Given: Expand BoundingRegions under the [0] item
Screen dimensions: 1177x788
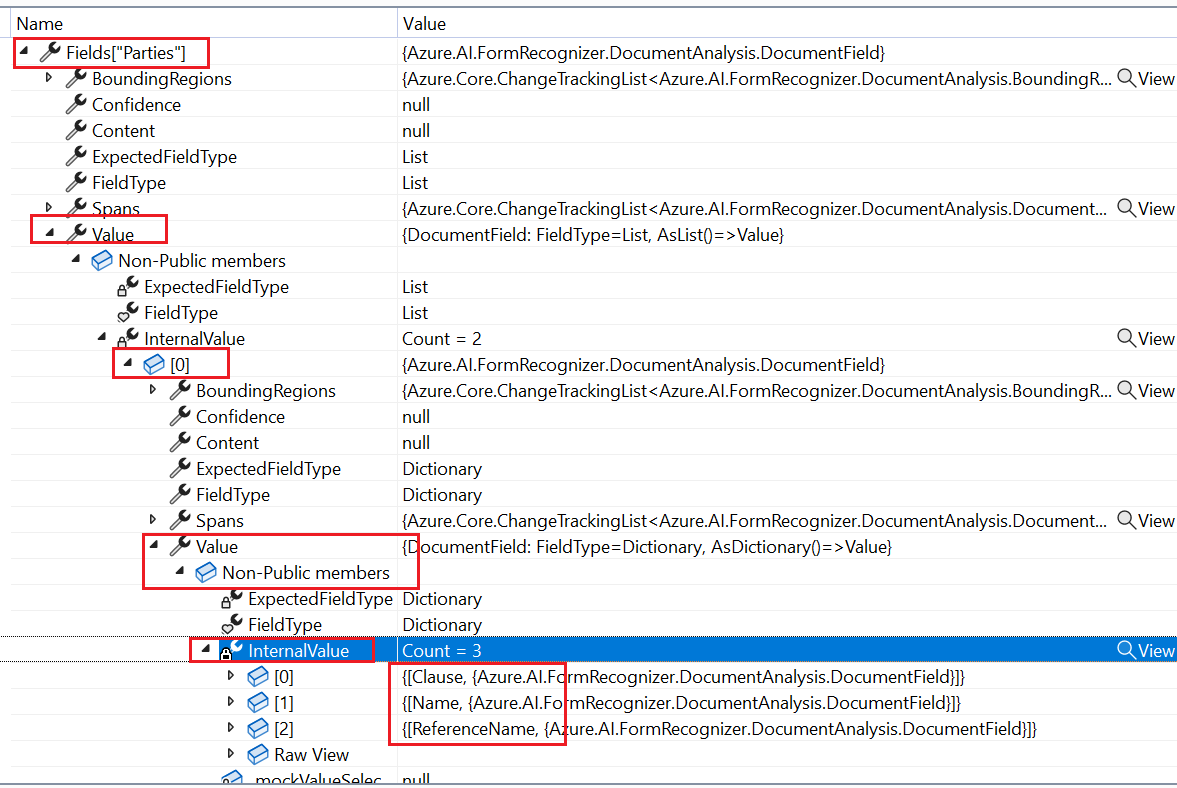Looking at the screenshot, I should (153, 389).
